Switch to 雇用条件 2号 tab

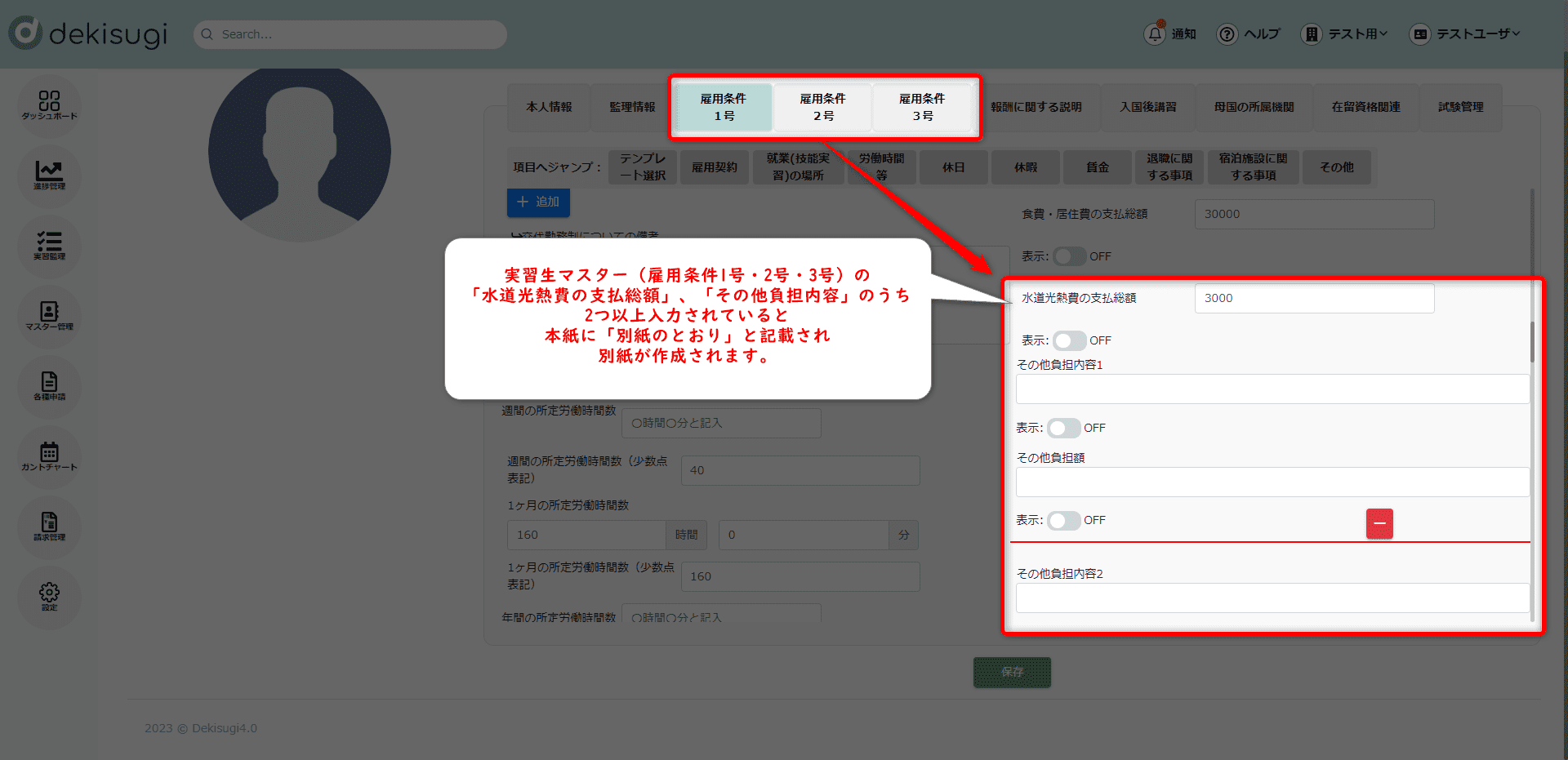pyautogui.click(x=822, y=107)
